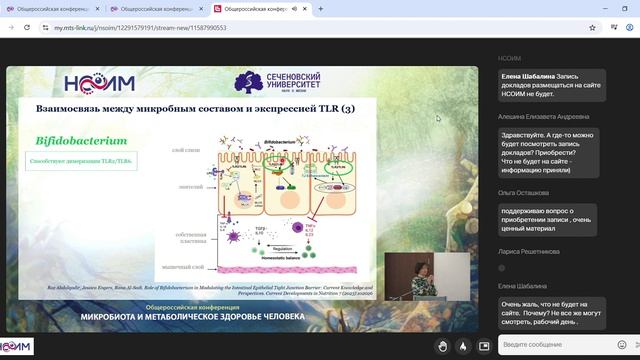Raise hand in the webinar
The width and height of the screenshot is (640, 360).
click(442, 346)
